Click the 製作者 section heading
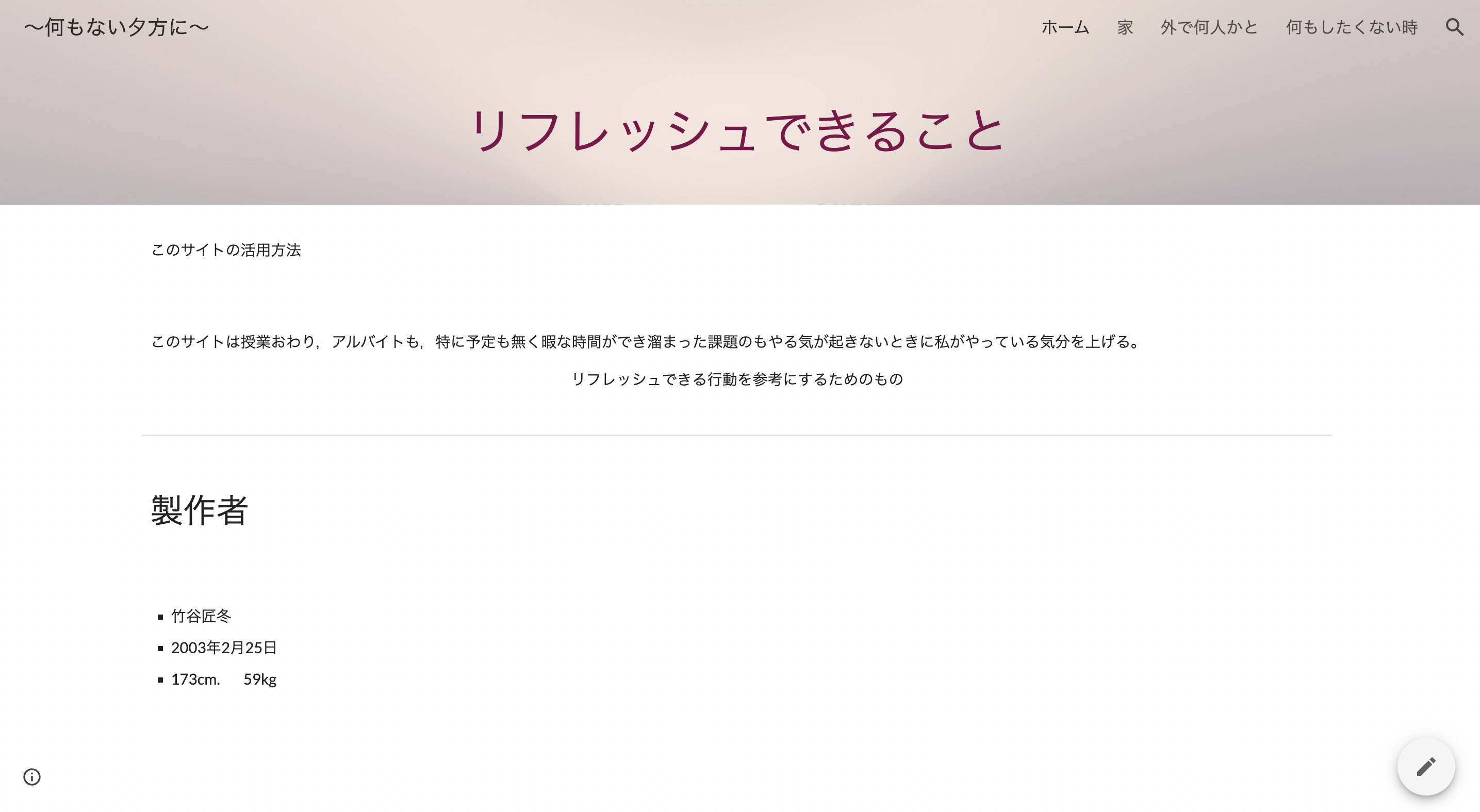 (x=200, y=510)
